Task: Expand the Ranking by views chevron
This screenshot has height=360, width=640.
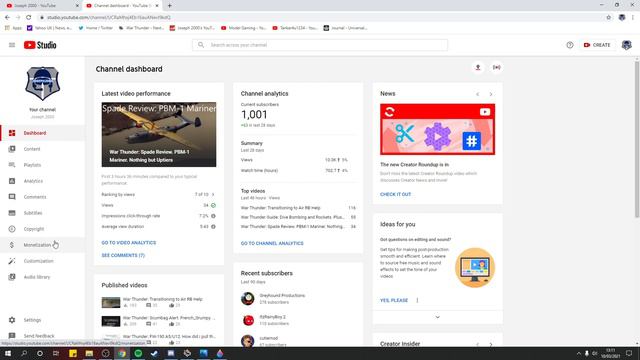Action: pos(213,195)
